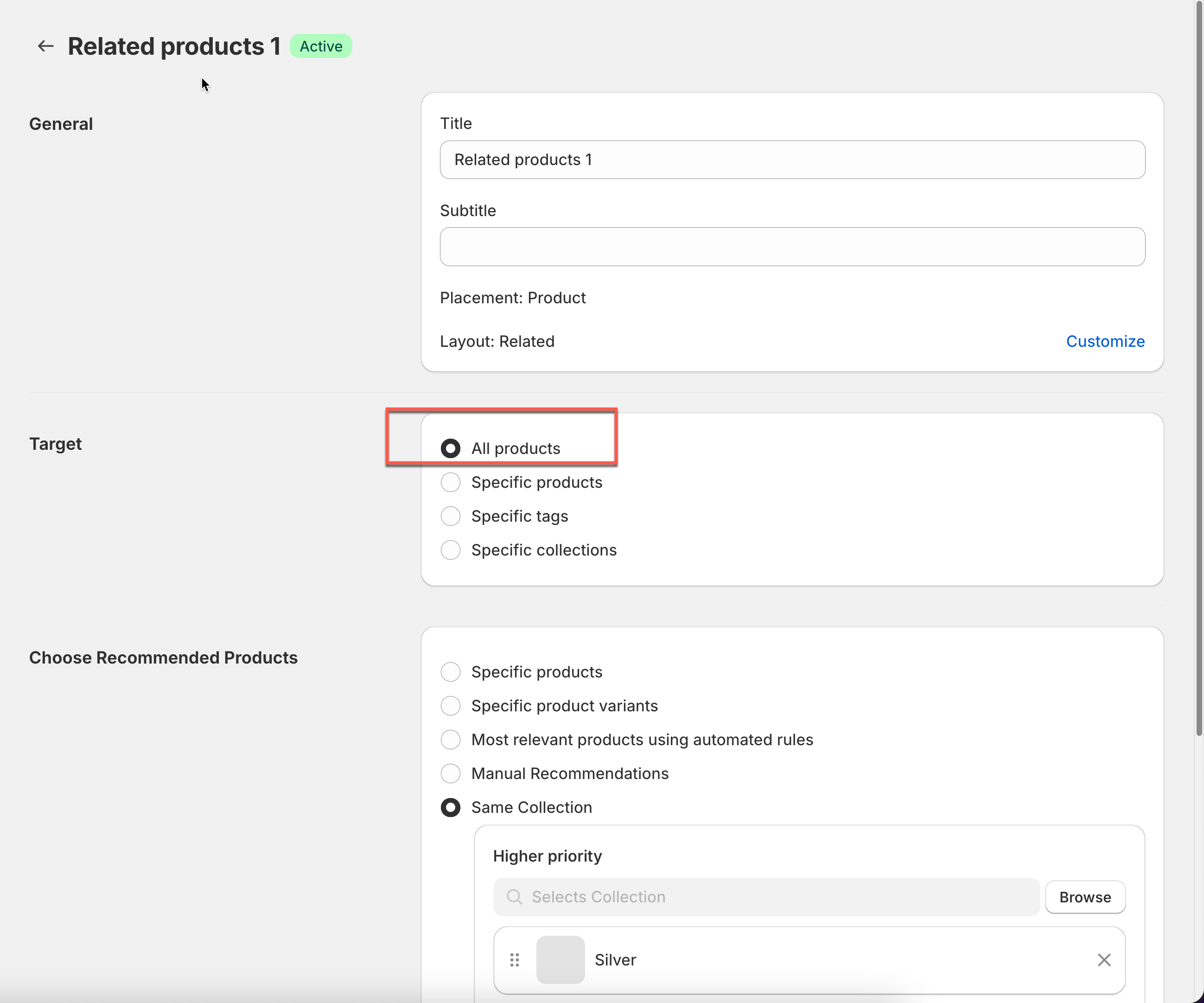Select Specific products under Recommended Products
The height and width of the screenshot is (1003, 1204).
[451, 671]
